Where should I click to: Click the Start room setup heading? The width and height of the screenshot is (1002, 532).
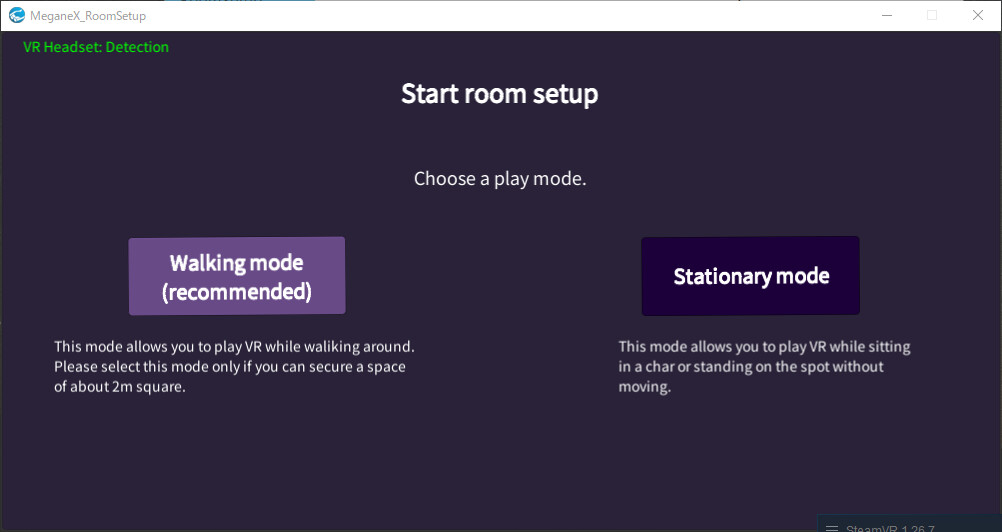click(499, 94)
